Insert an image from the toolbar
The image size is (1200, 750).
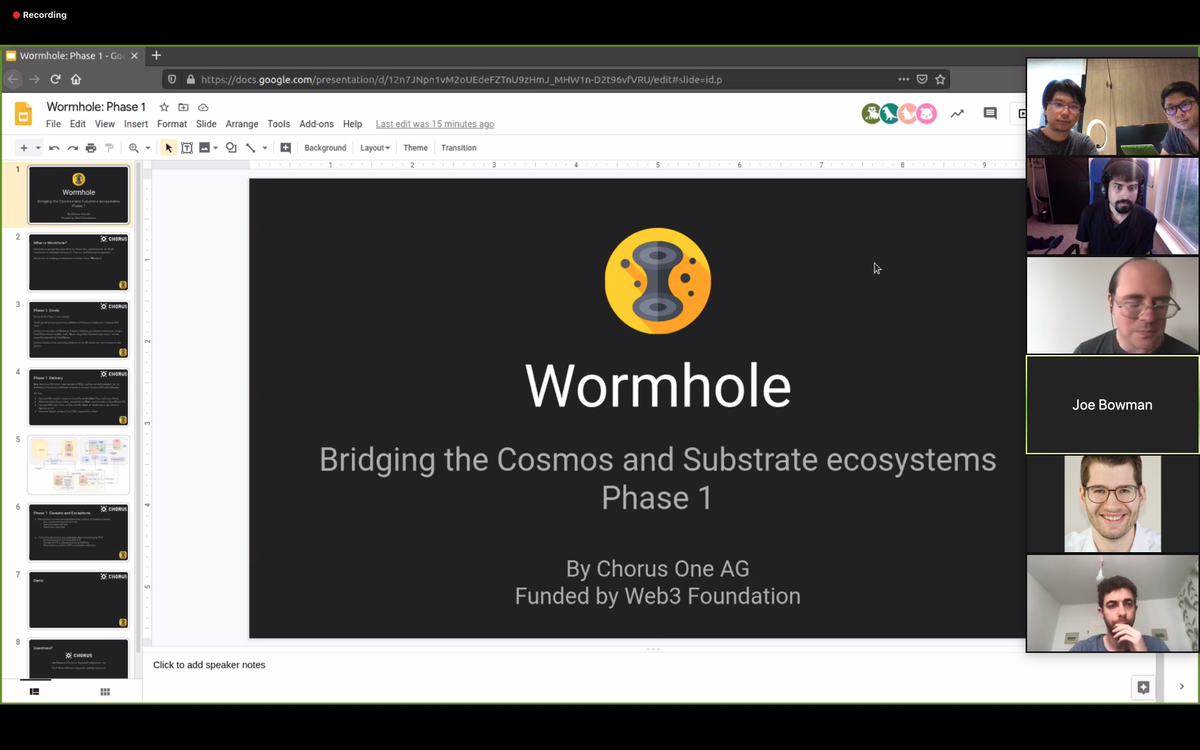coord(204,148)
